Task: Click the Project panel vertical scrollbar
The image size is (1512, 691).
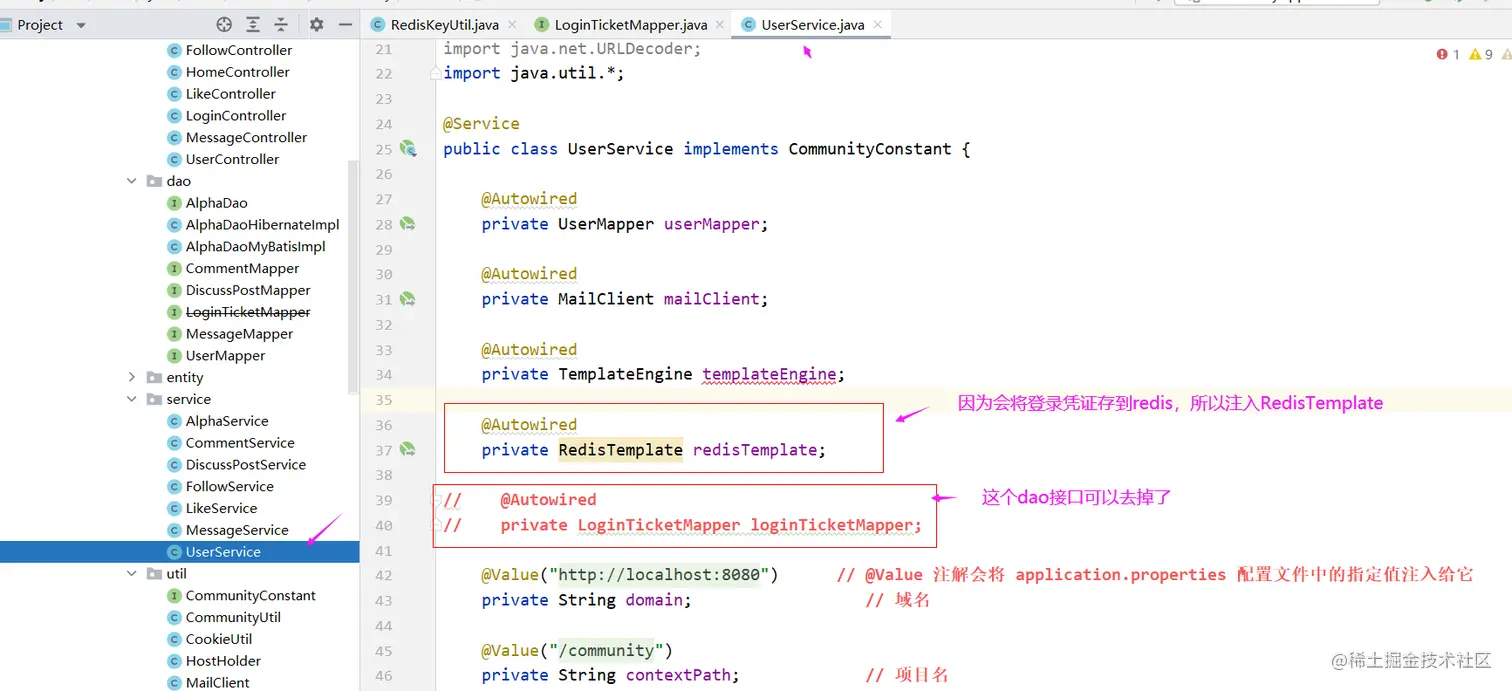Action: click(352, 275)
